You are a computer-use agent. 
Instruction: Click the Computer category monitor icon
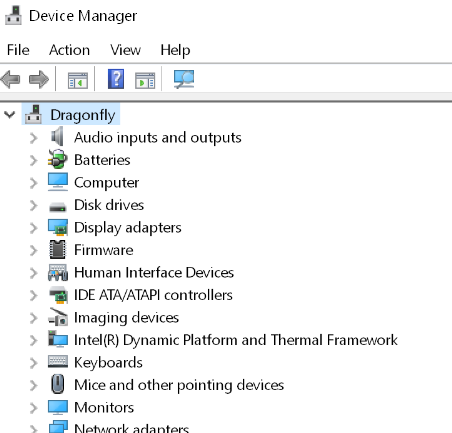58,182
